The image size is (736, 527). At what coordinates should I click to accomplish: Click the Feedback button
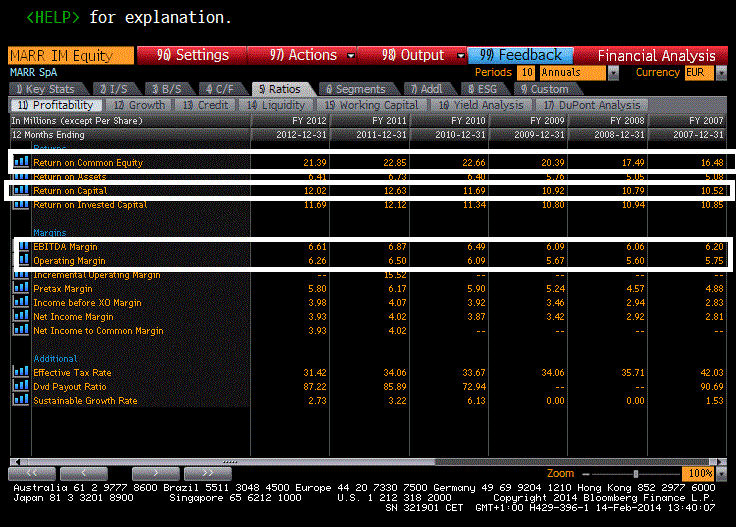(521, 55)
